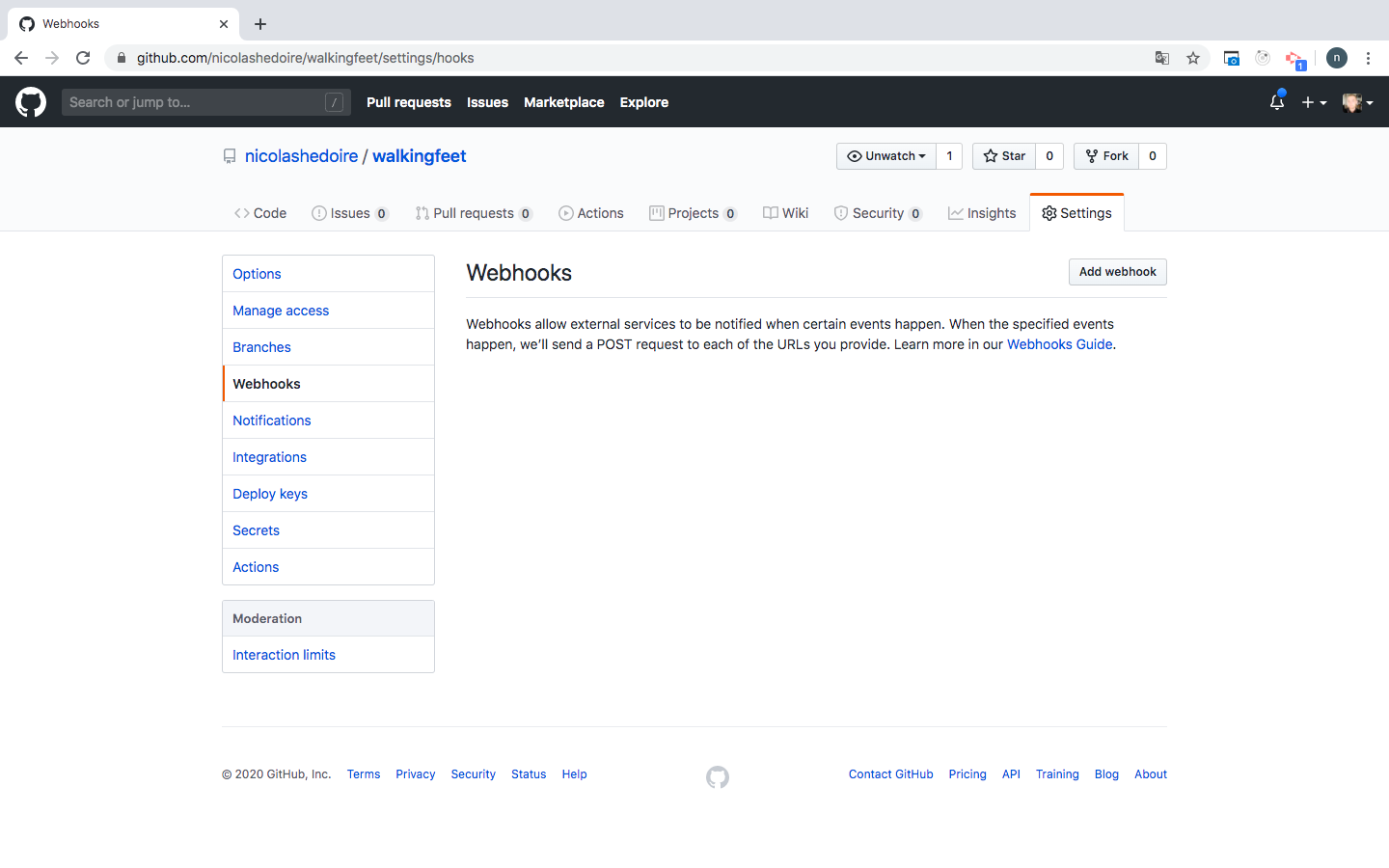The width and height of the screenshot is (1389, 868).
Task: Click the Add webhook button
Action: pyautogui.click(x=1118, y=272)
